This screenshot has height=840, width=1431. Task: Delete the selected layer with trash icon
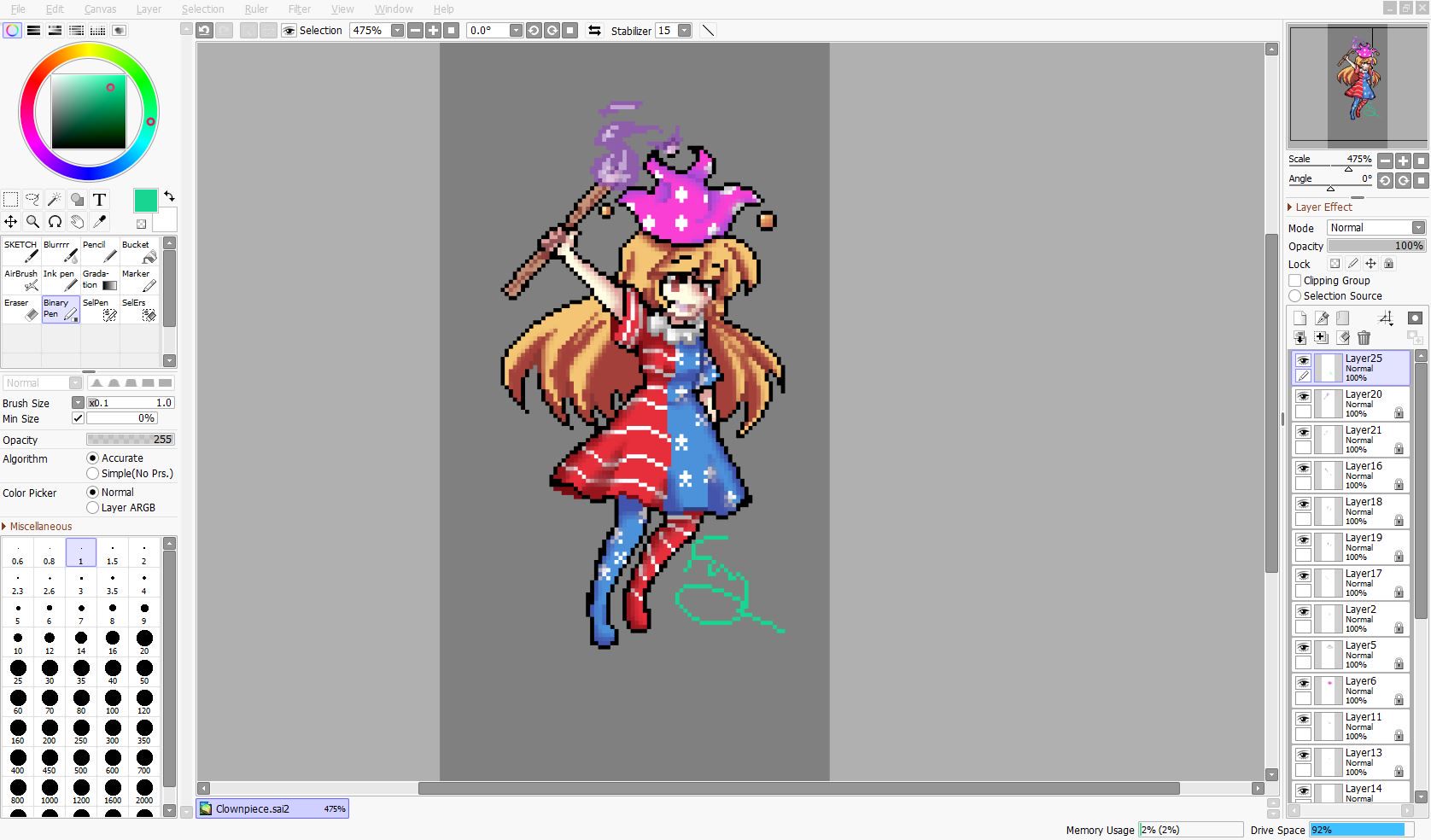coord(1364,338)
